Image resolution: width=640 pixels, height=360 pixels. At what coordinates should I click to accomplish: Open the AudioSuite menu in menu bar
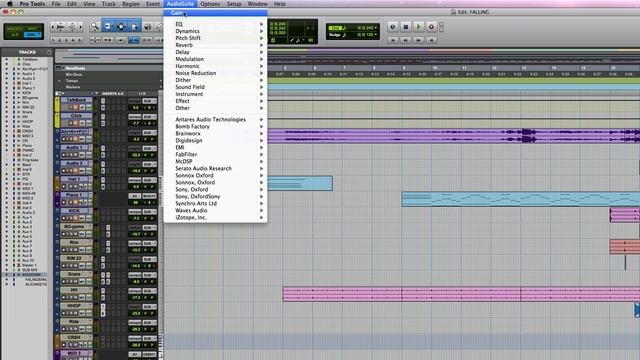point(180,4)
